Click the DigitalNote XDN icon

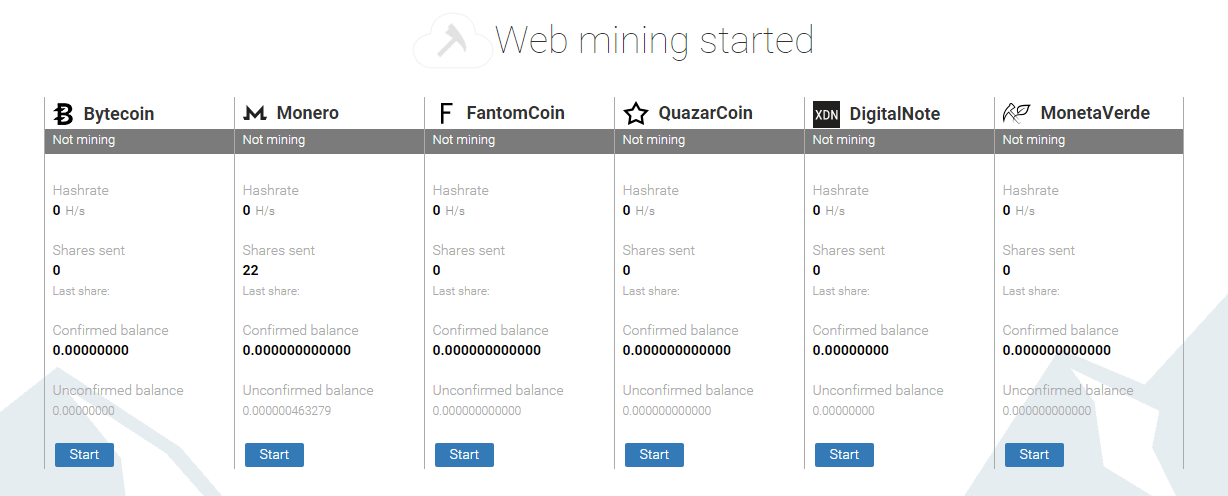(826, 114)
